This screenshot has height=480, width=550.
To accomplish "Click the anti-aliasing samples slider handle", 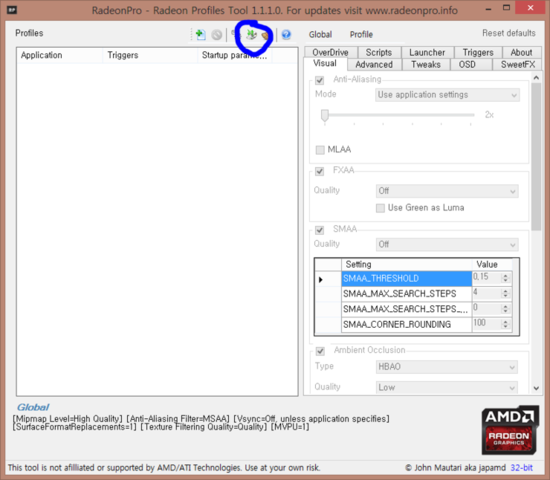I will click(x=325, y=115).
